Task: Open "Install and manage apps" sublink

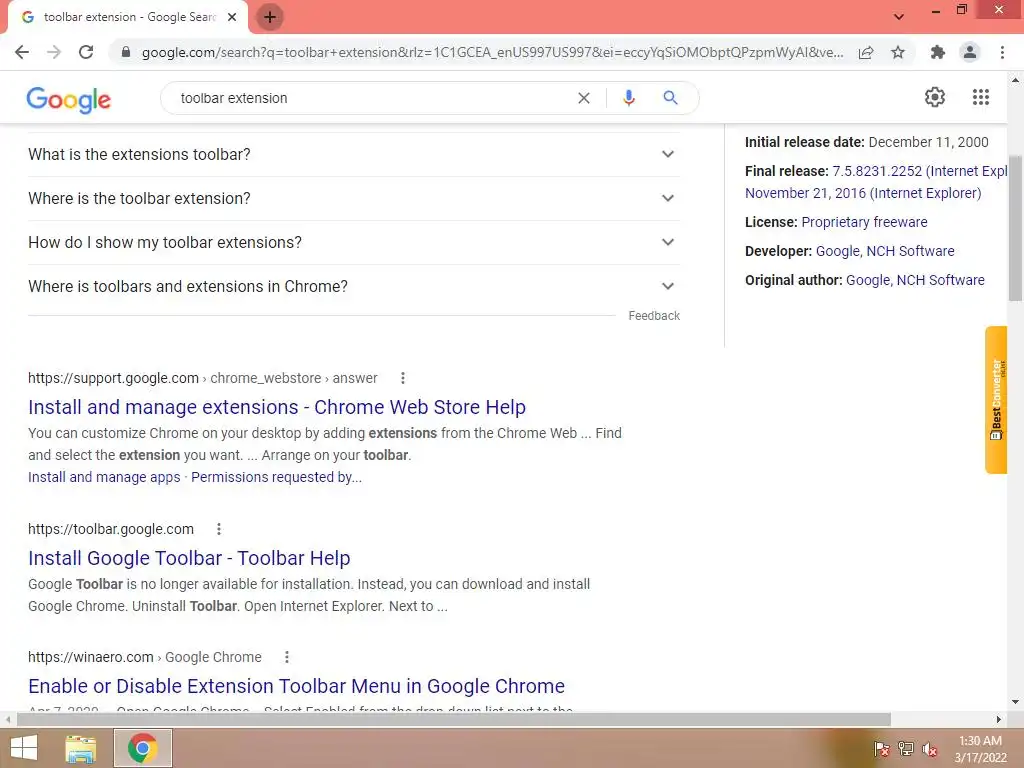Action: point(104,477)
